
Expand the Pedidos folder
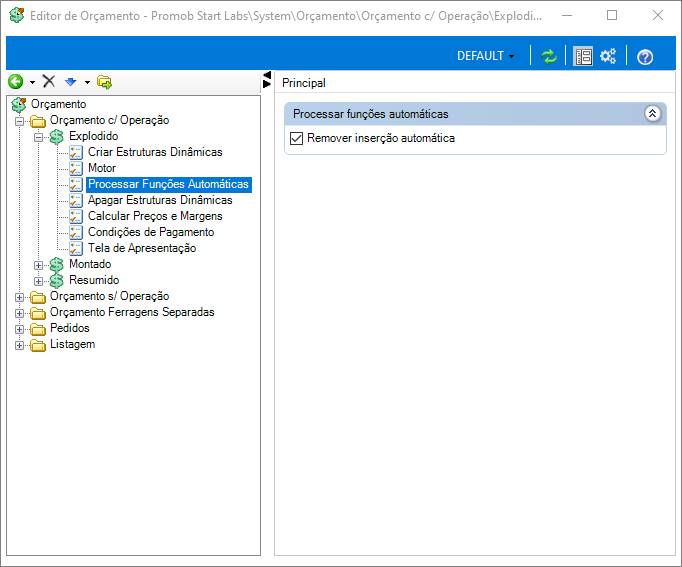click(19, 329)
